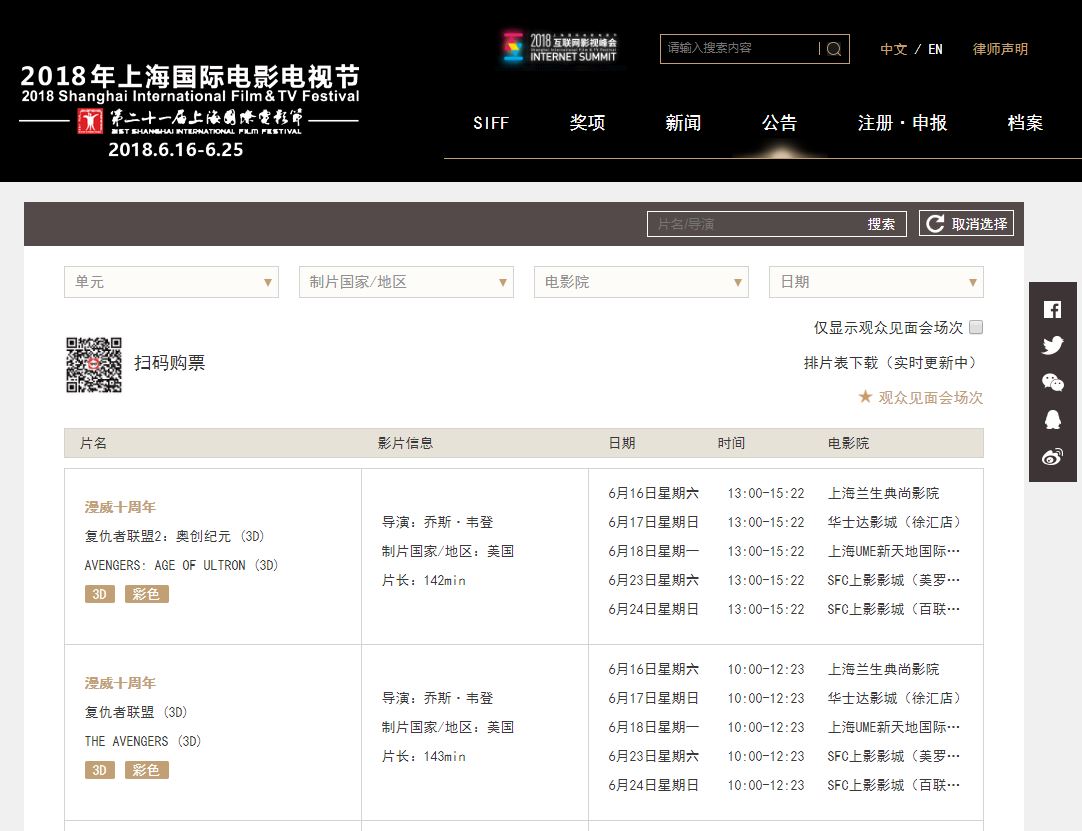Click the Weibo share icon
The image size is (1082, 831).
[x=1052, y=456]
